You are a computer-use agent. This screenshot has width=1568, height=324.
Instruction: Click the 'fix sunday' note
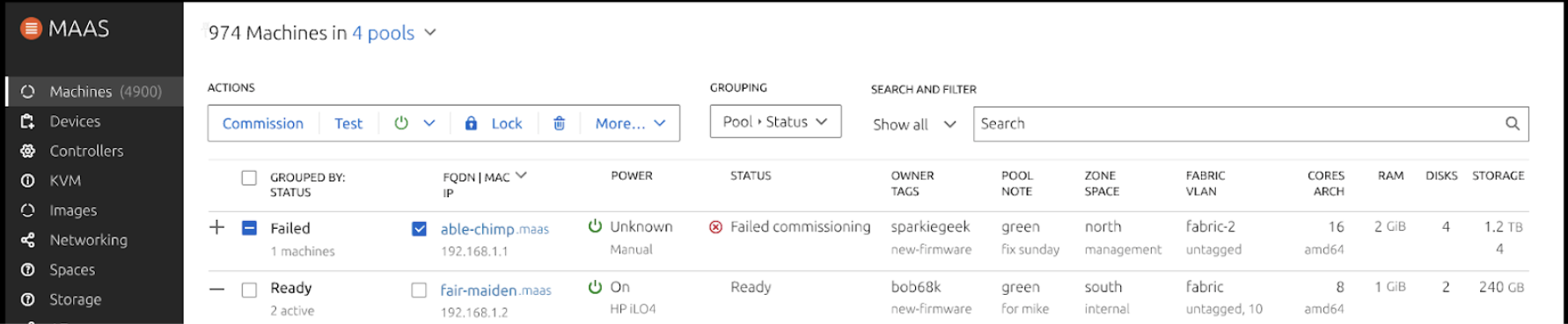pos(1030,250)
